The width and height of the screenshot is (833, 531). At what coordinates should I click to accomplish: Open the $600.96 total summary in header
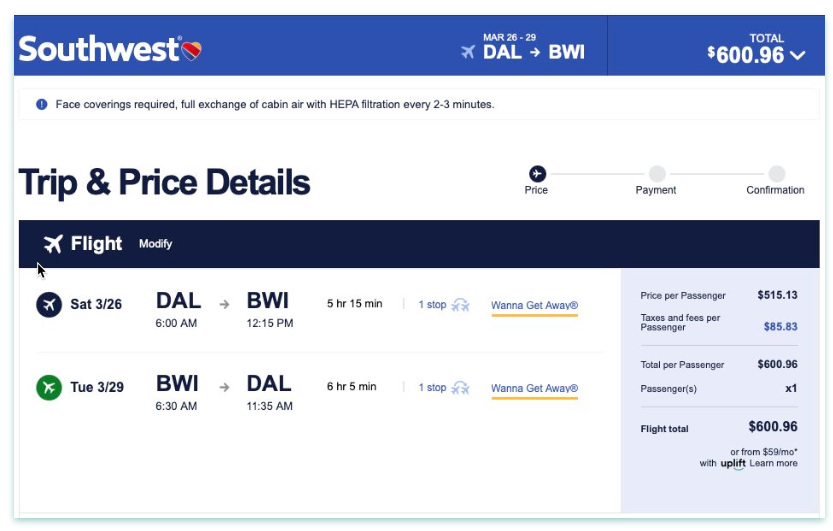pos(746,55)
